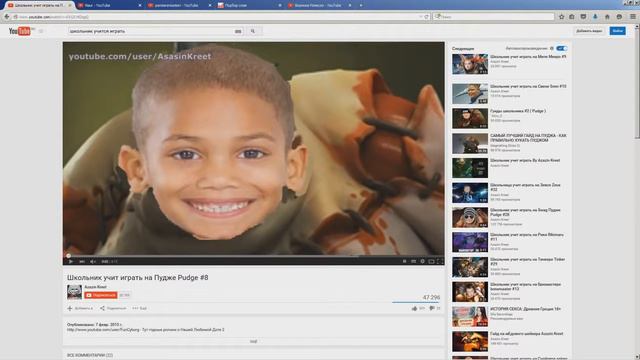Click the "ВСЕ КОММЕНТАРИИ" heading

[90, 355]
